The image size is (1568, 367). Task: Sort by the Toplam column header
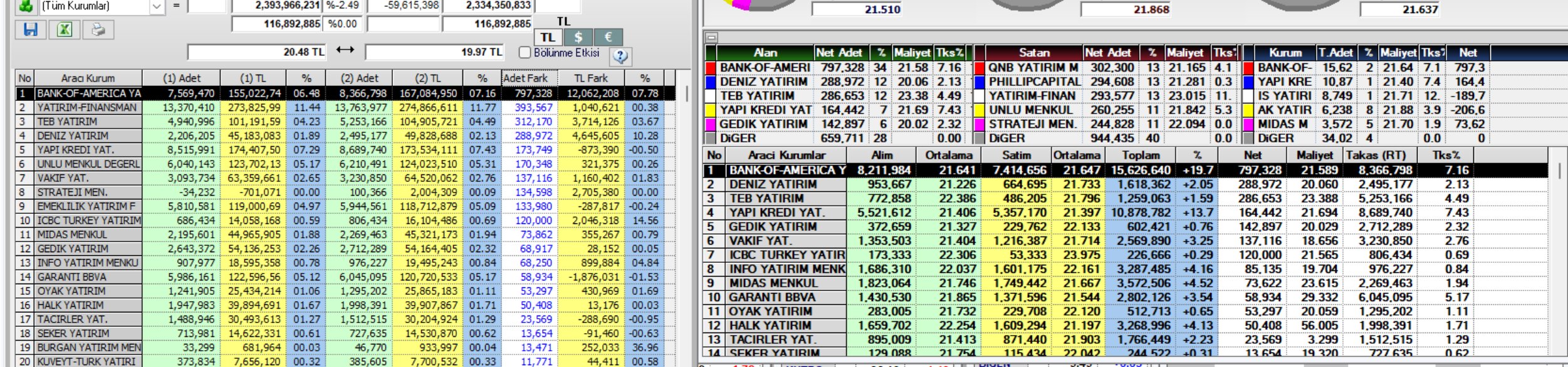[x=1141, y=156]
